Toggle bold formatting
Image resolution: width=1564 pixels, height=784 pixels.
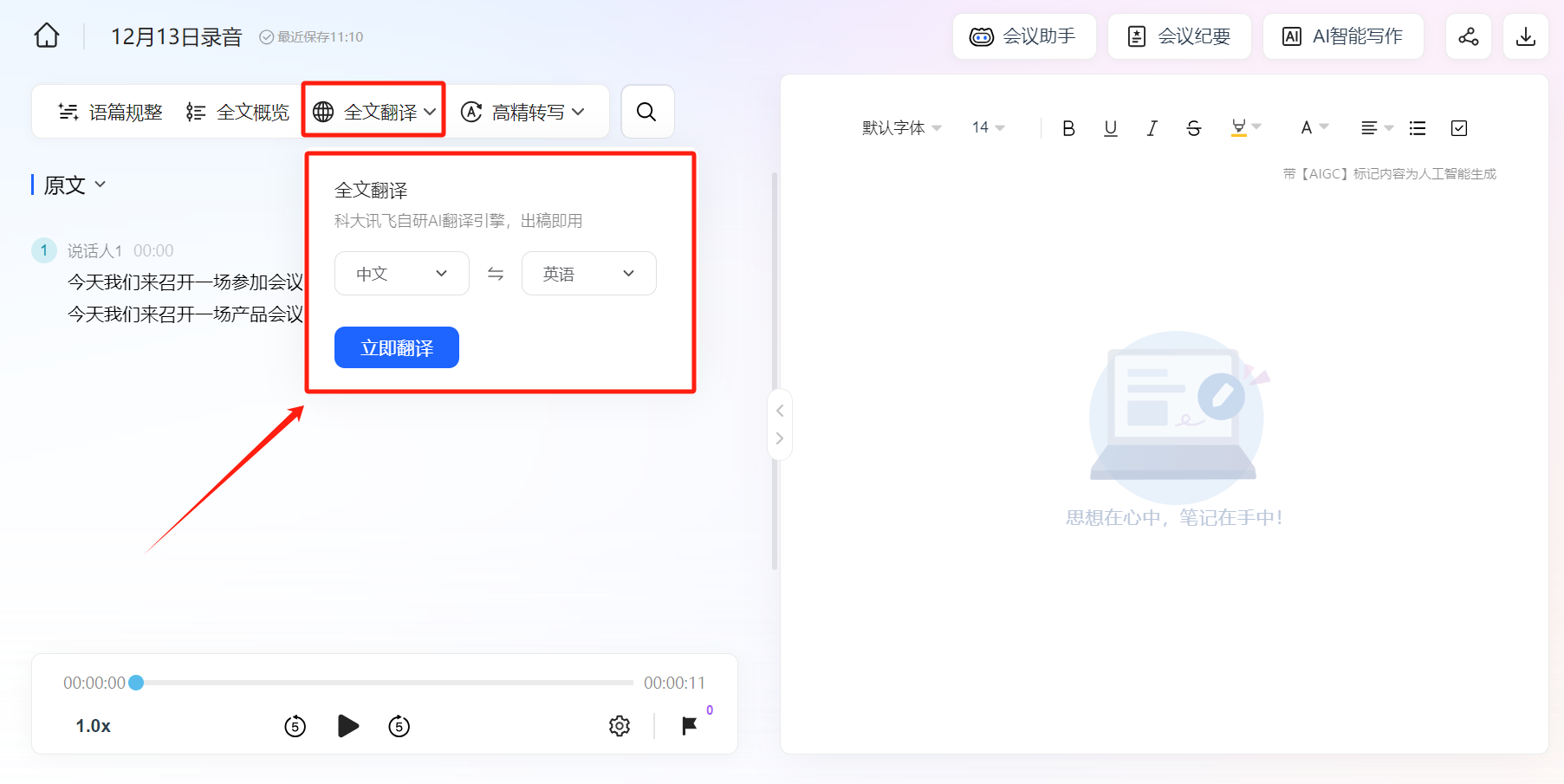click(1068, 128)
